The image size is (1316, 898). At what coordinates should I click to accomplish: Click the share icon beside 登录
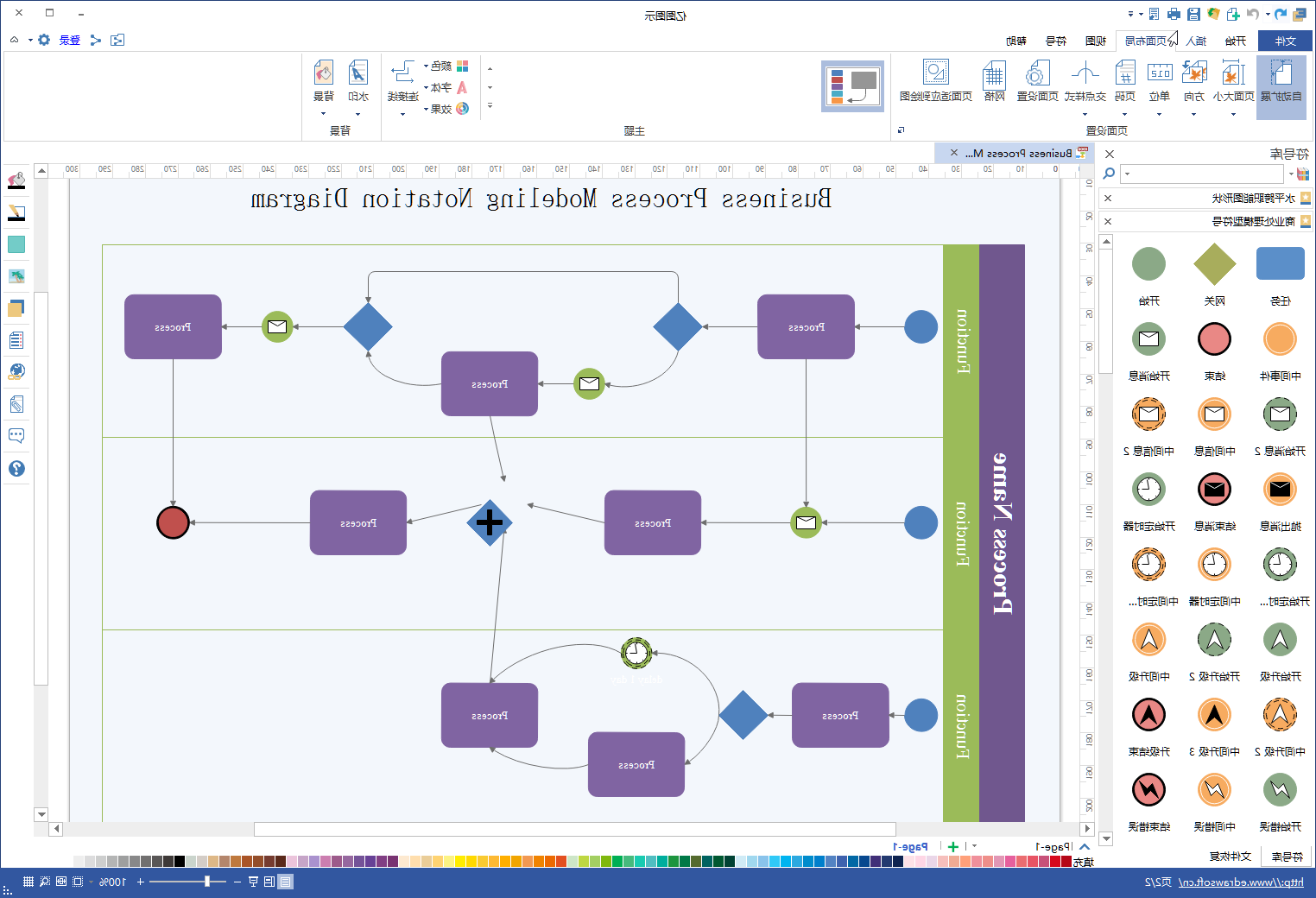click(96, 40)
